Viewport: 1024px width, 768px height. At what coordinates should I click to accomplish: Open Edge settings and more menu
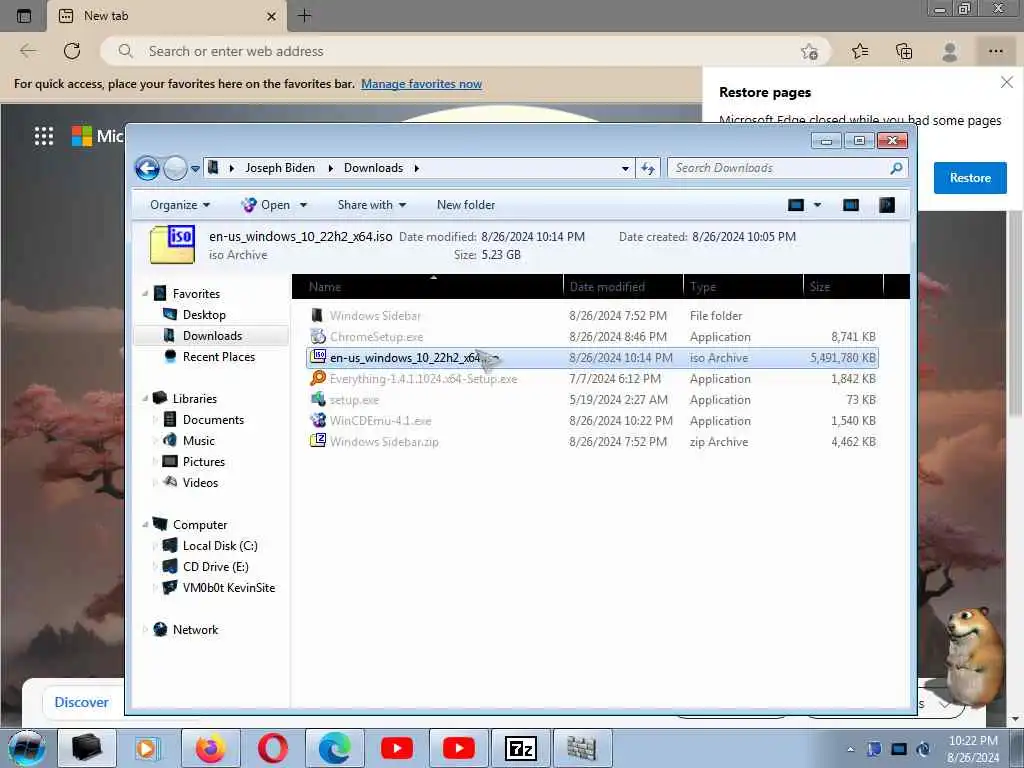pyautogui.click(x=995, y=51)
